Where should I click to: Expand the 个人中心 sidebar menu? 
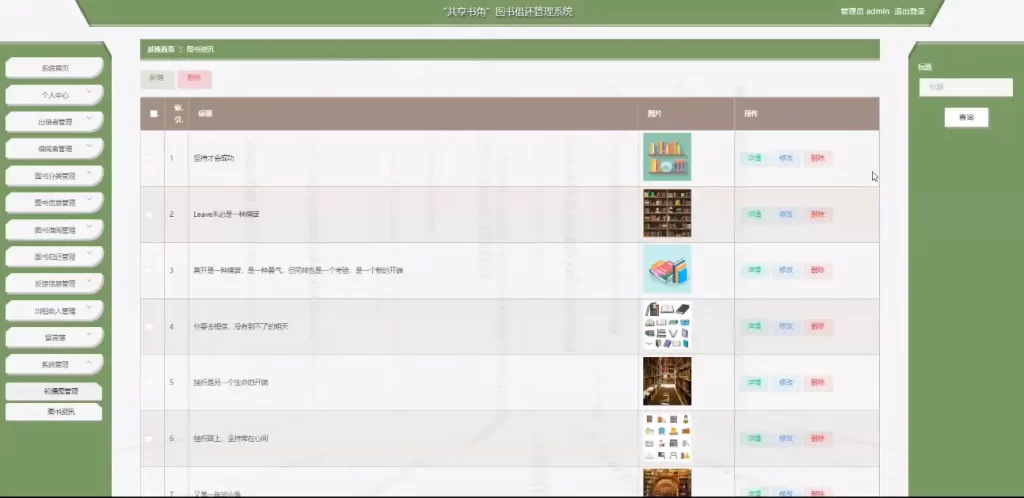coord(55,95)
